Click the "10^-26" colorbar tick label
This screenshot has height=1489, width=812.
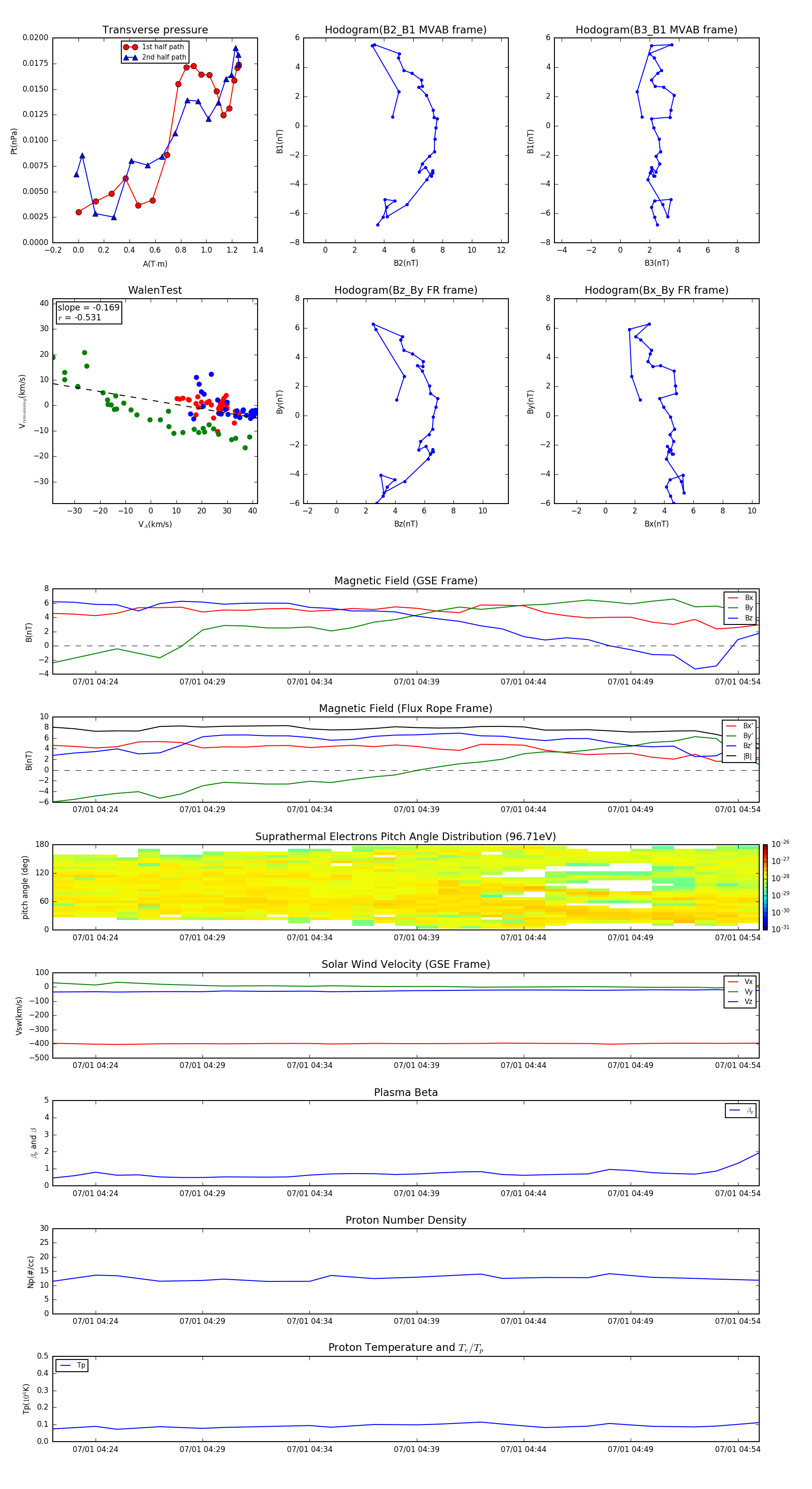780,844
